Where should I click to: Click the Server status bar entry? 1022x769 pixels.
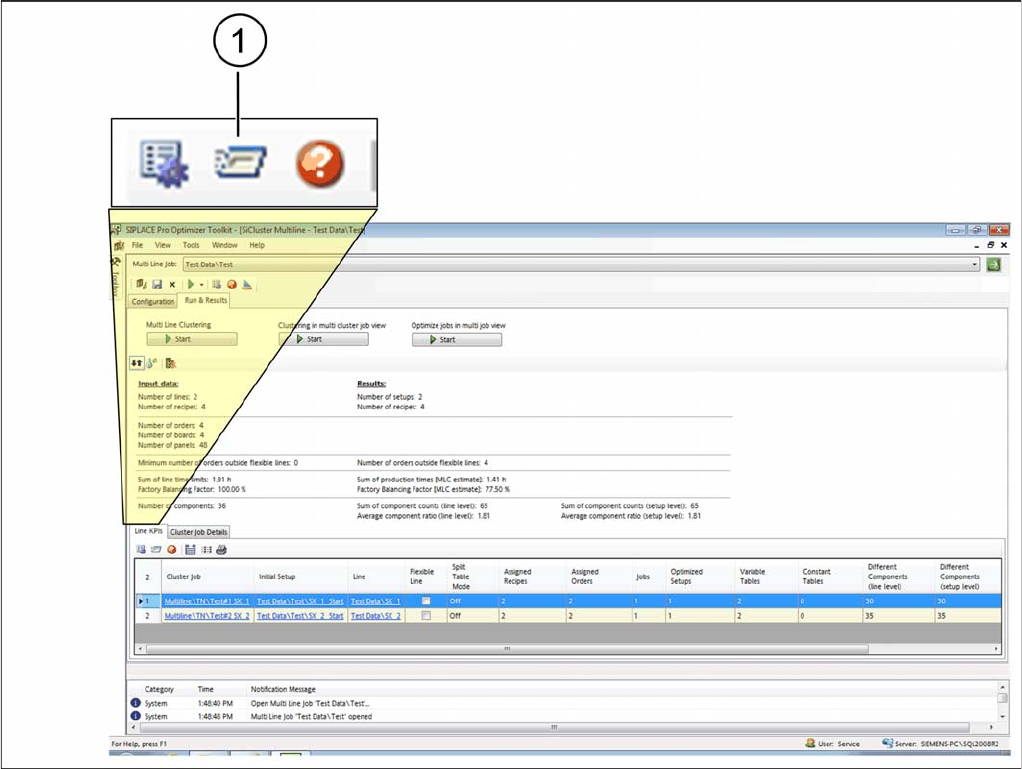940,744
